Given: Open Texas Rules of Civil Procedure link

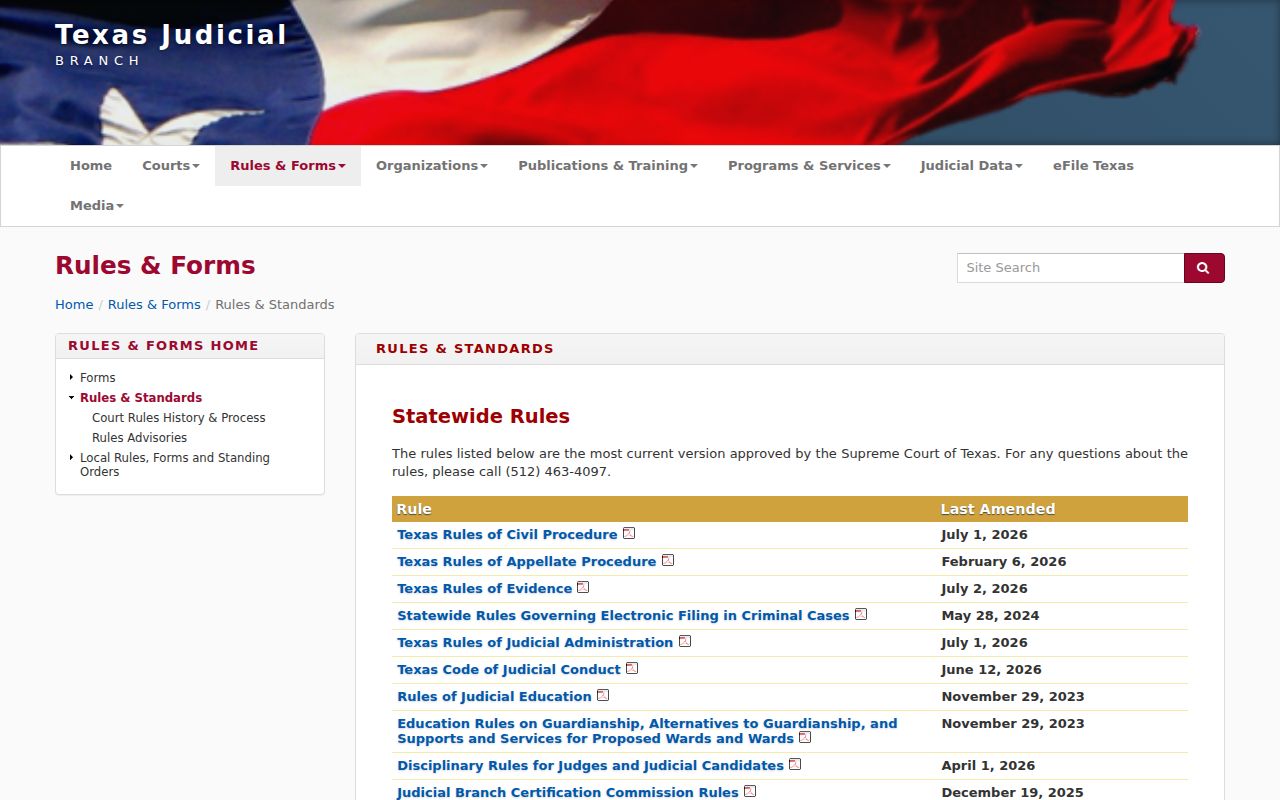Looking at the screenshot, I should [x=507, y=534].
